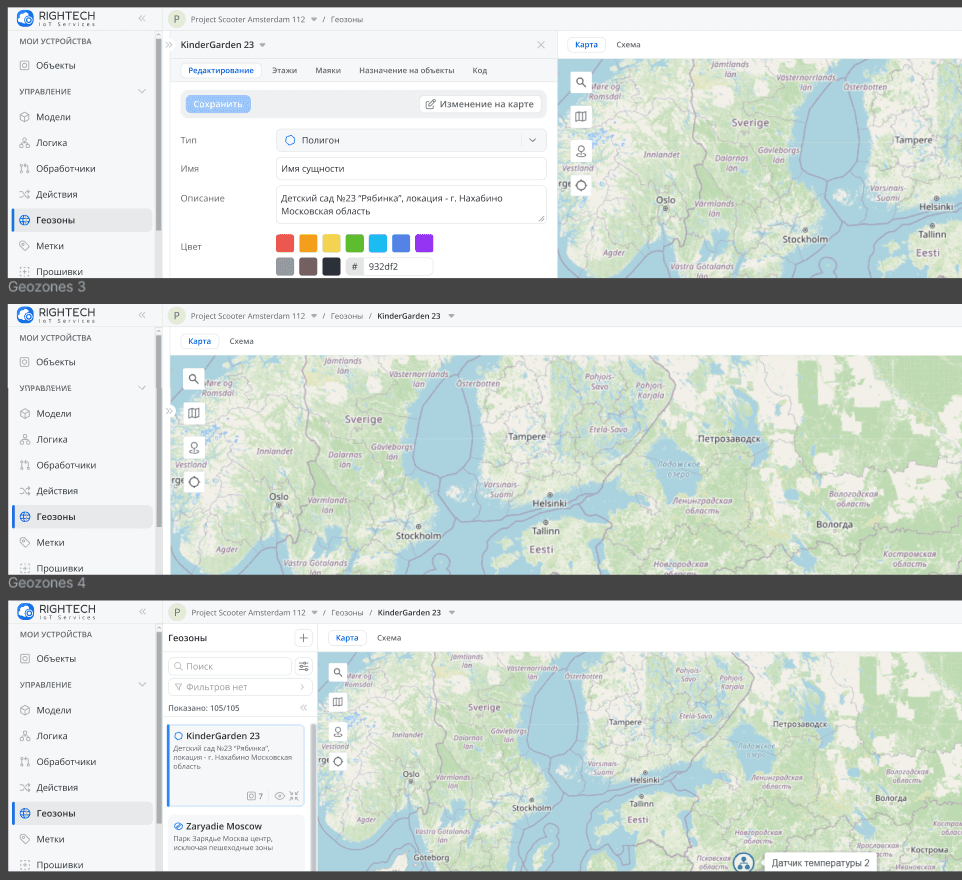Open filter settings icon beside the Поиск field
Viewport: 962px width, 880px height.
[304, 666]
